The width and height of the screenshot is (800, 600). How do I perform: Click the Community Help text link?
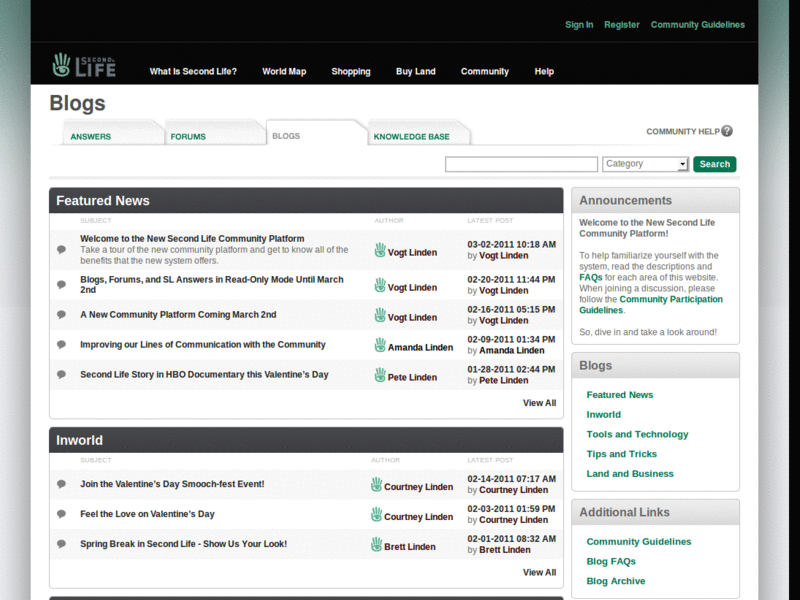(683, 132)
